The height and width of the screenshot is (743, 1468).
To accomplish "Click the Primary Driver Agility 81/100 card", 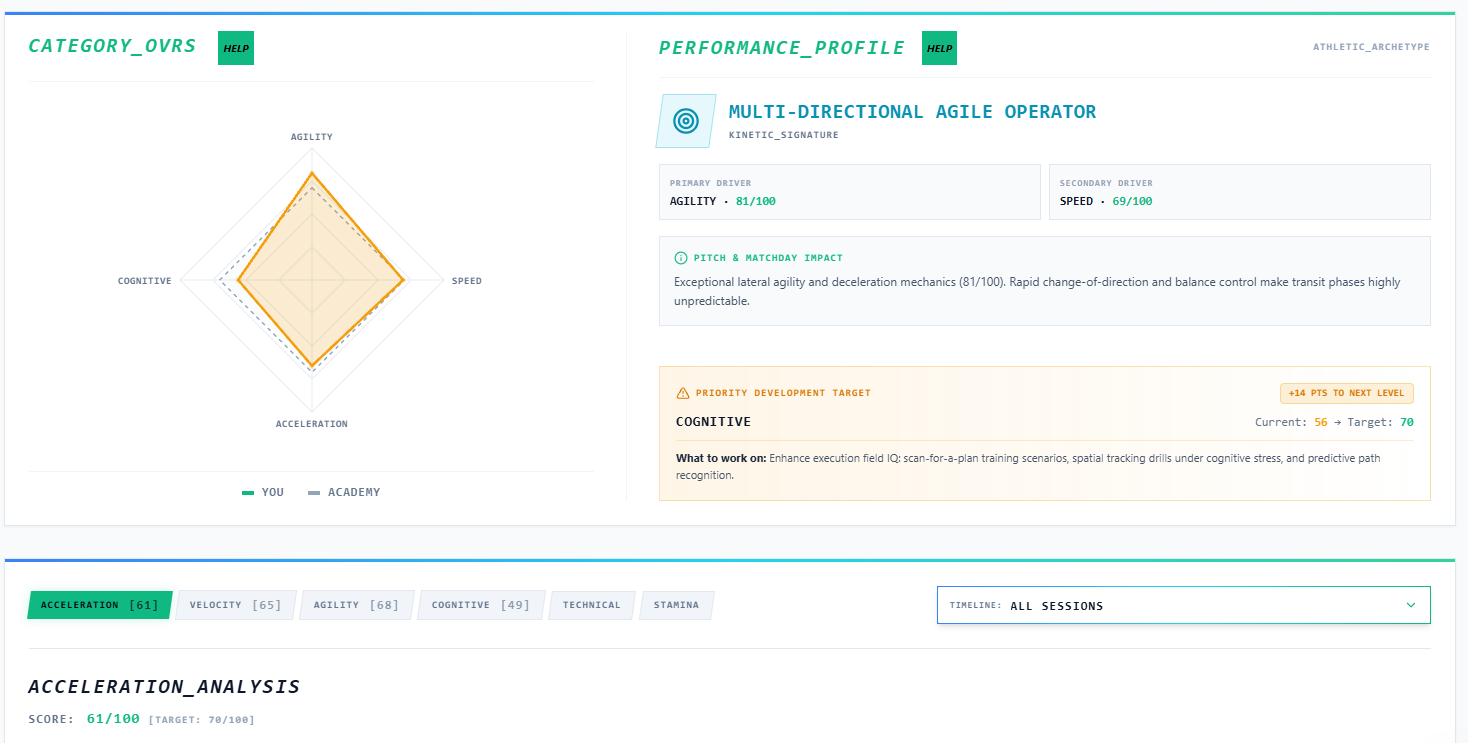I will click(850, 192).
